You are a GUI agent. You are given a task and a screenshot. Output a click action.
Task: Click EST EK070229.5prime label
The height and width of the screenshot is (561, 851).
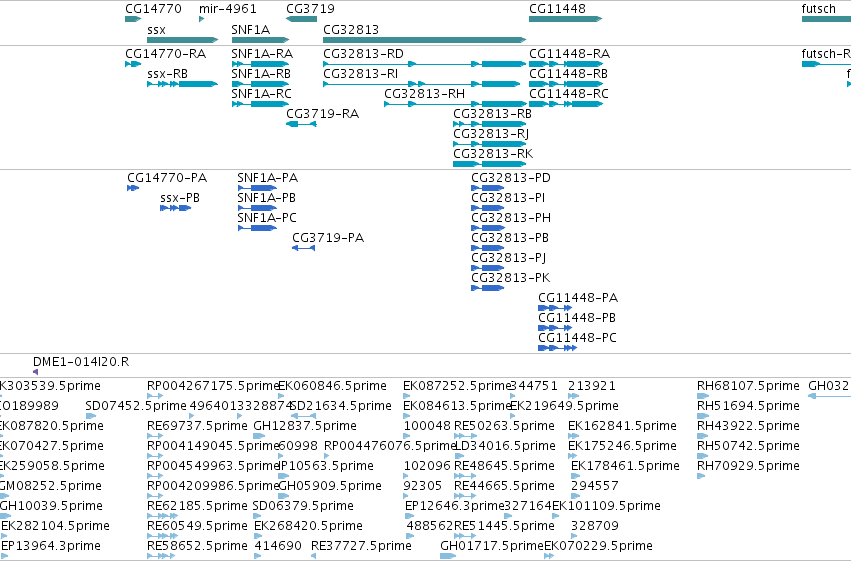tap(599, 546)
